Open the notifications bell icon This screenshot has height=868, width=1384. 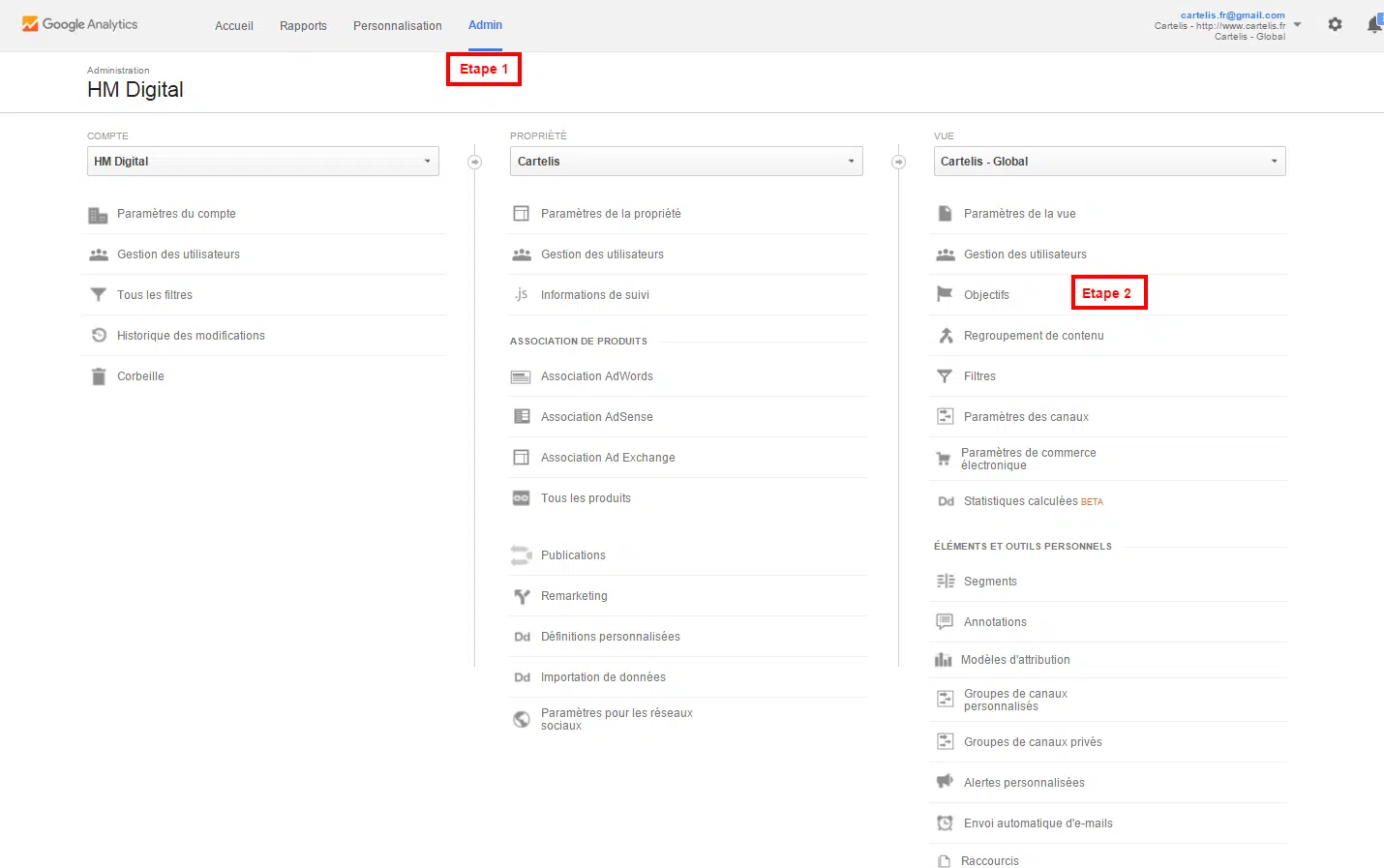(x=1373, y=25)
